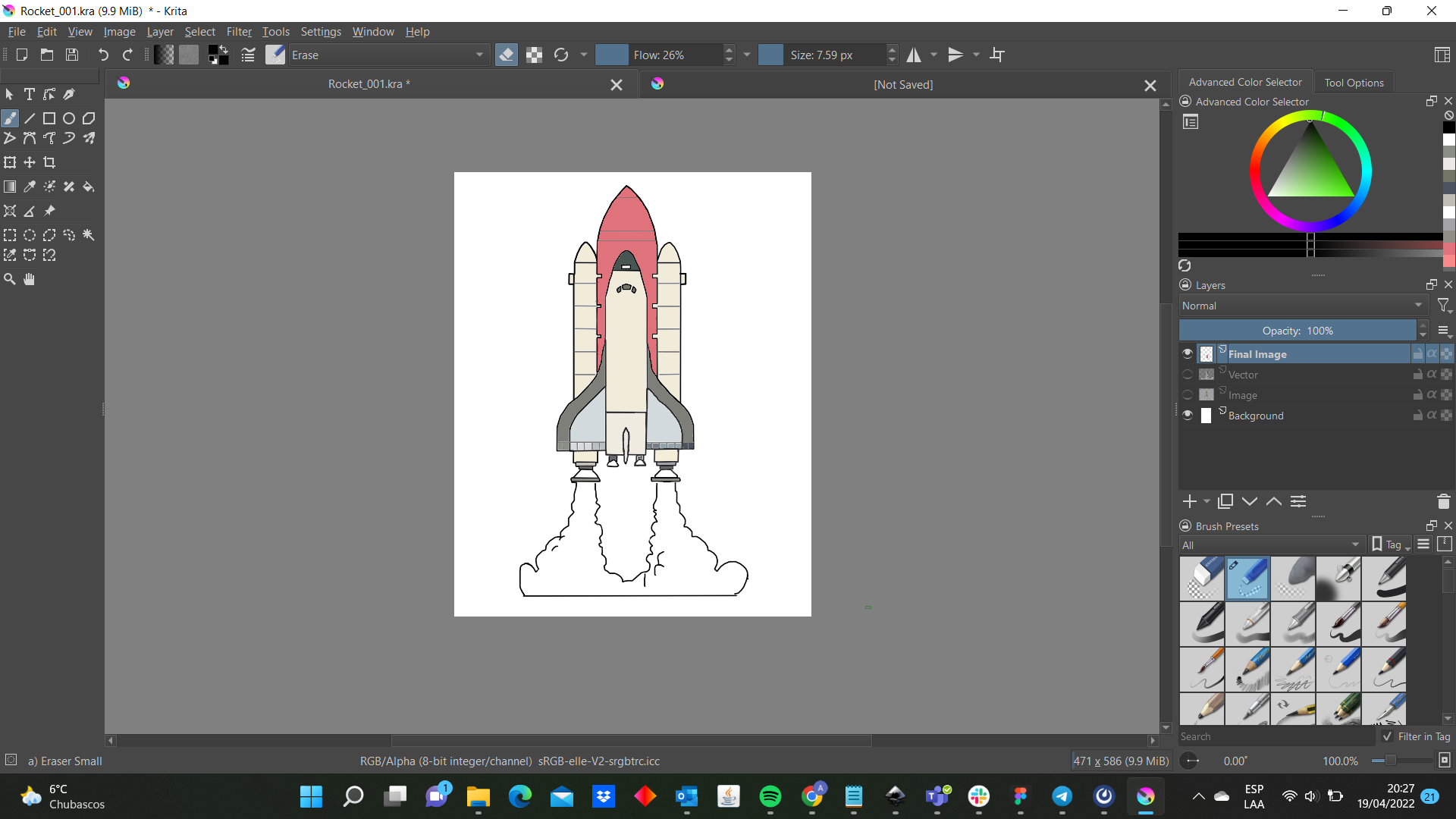This screenshot has width=1456, height=819.
Task: Toggle Eraser mode button
Action: click(507, 55)
